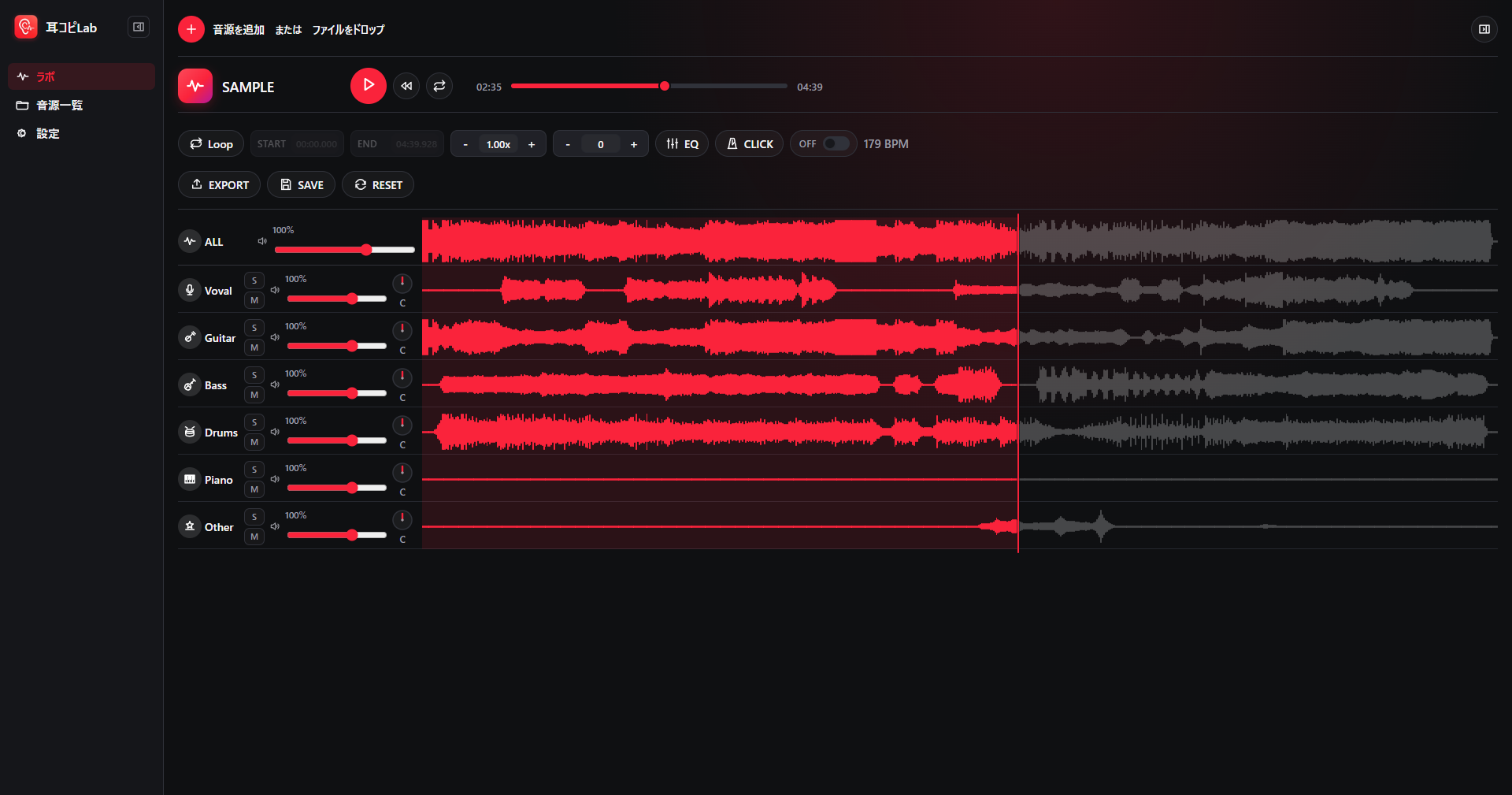The height and width of the screenshot is (795, 1512).
Task: Mute the Piano track
Action: [254, 489]
